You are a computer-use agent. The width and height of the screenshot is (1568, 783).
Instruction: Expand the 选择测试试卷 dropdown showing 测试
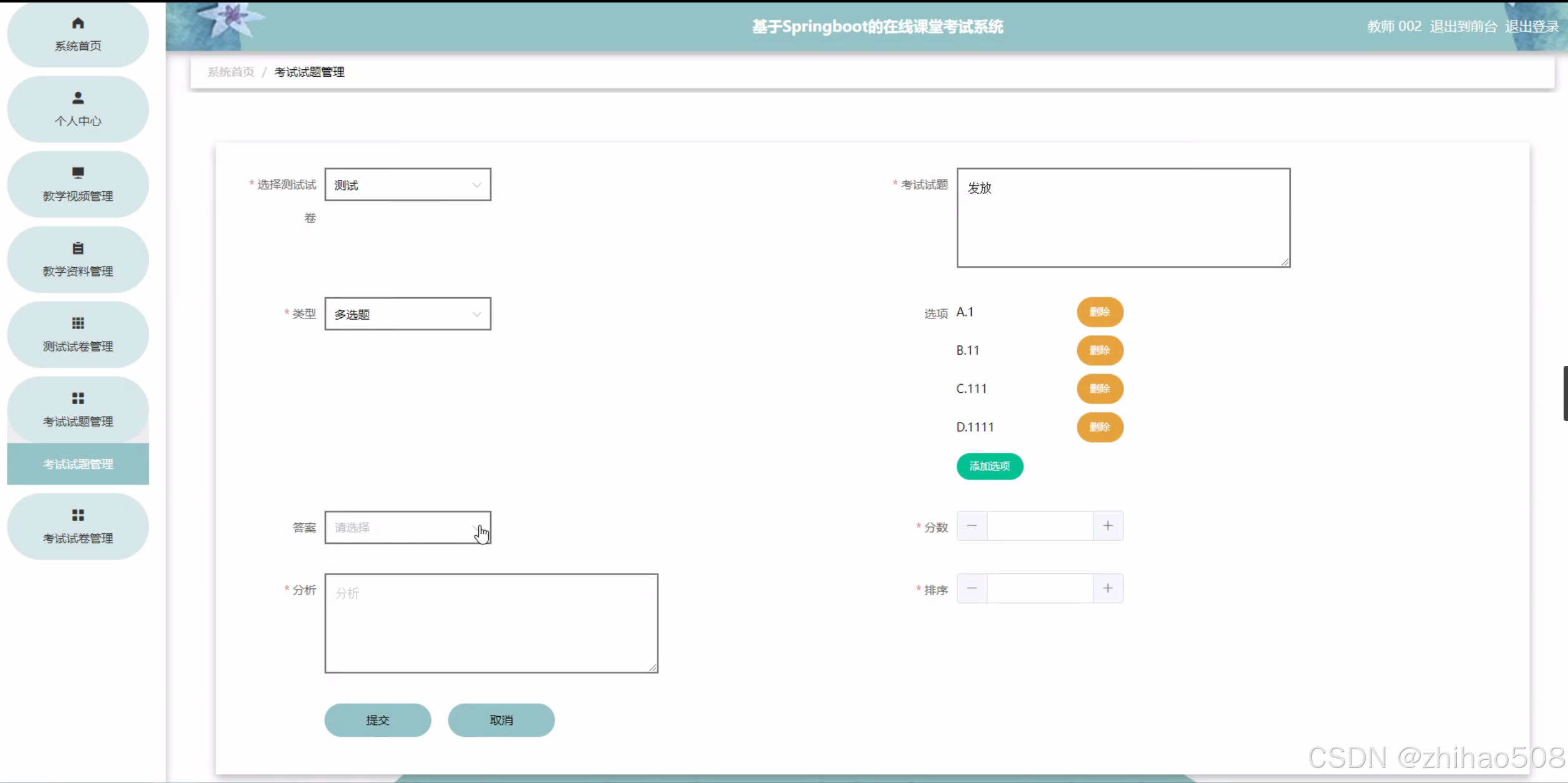coord(407,185)
